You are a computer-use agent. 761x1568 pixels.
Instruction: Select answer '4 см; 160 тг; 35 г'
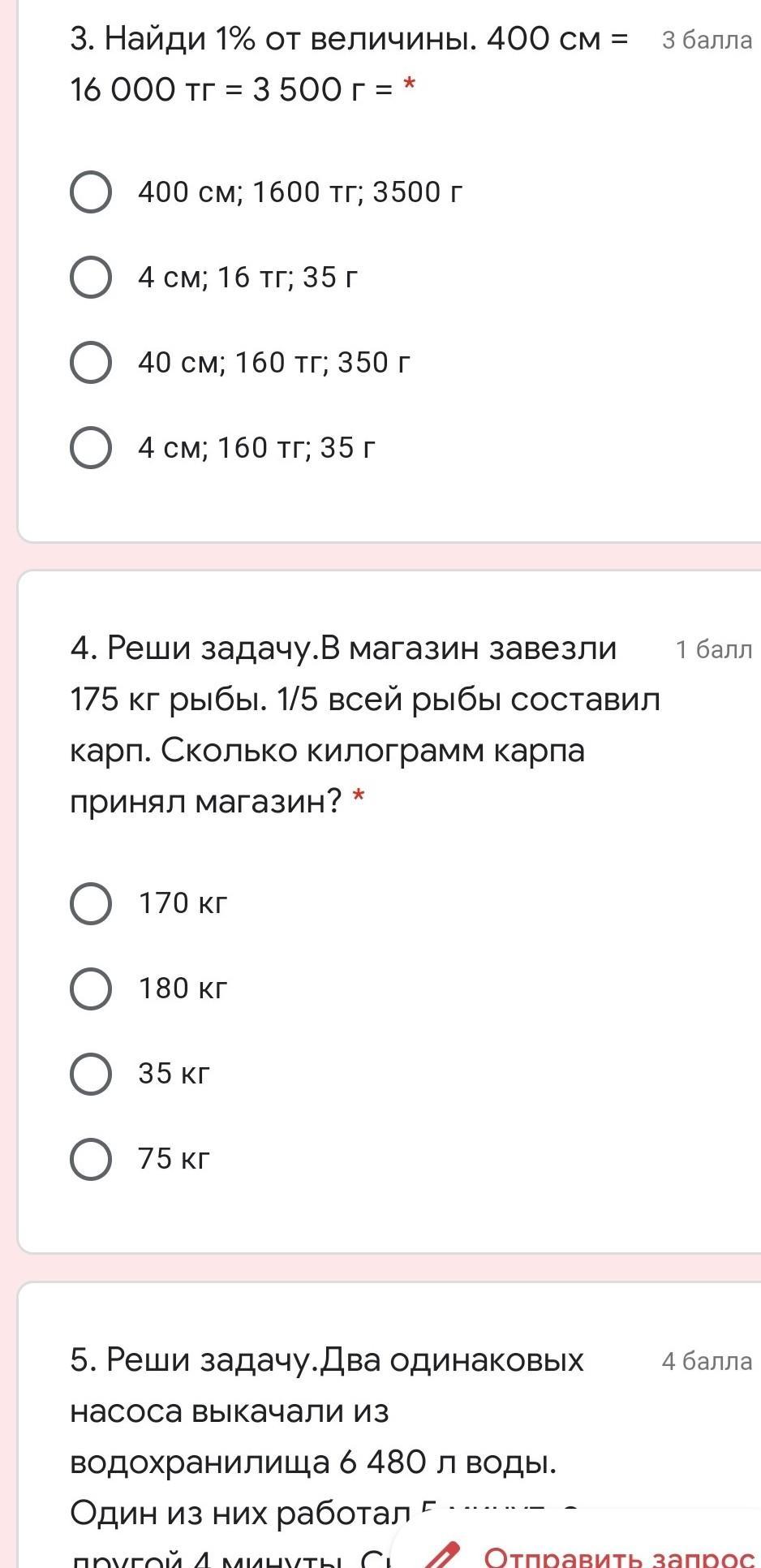[91, 448]
